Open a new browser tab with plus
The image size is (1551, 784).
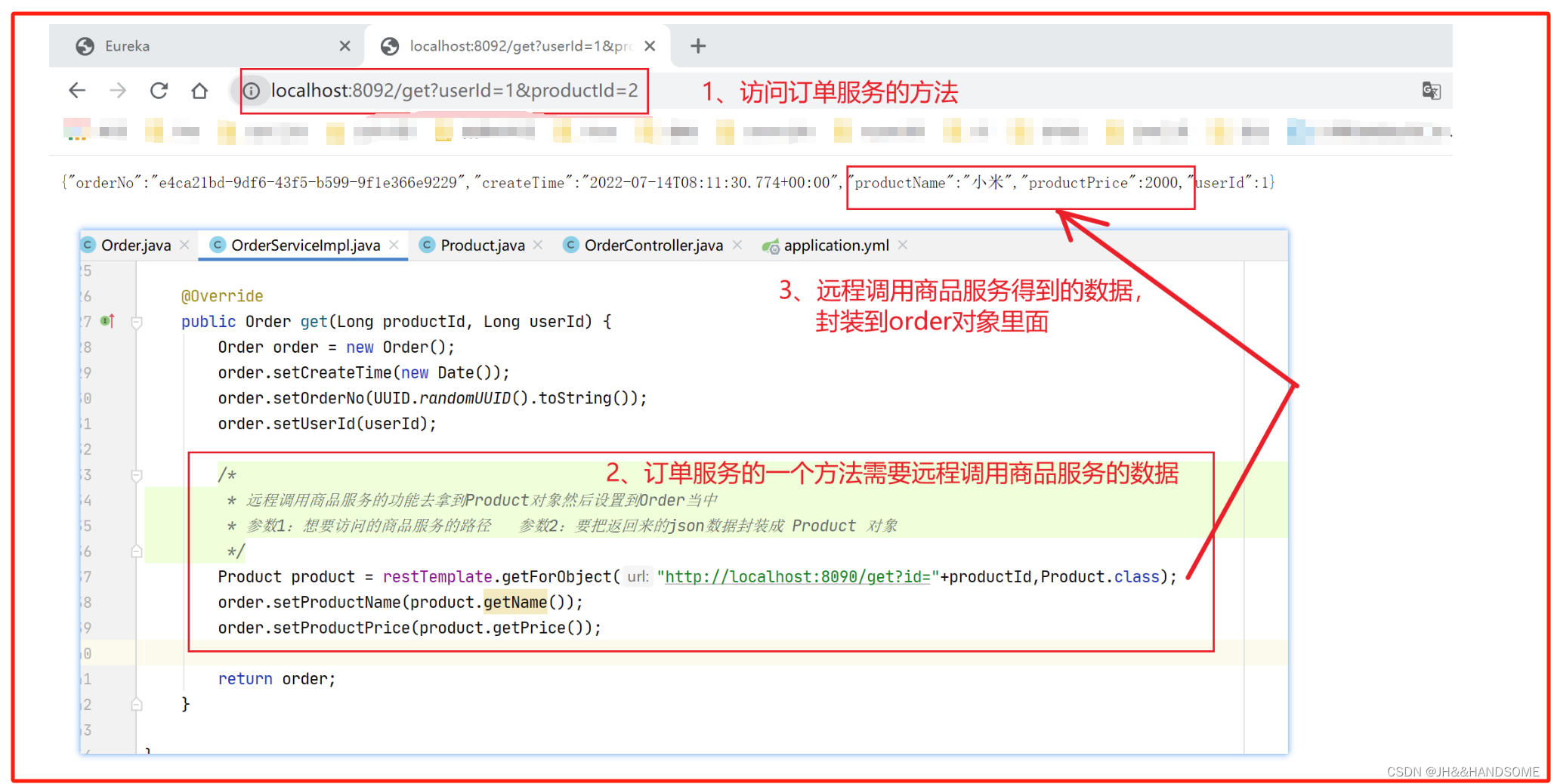(698, 46)
